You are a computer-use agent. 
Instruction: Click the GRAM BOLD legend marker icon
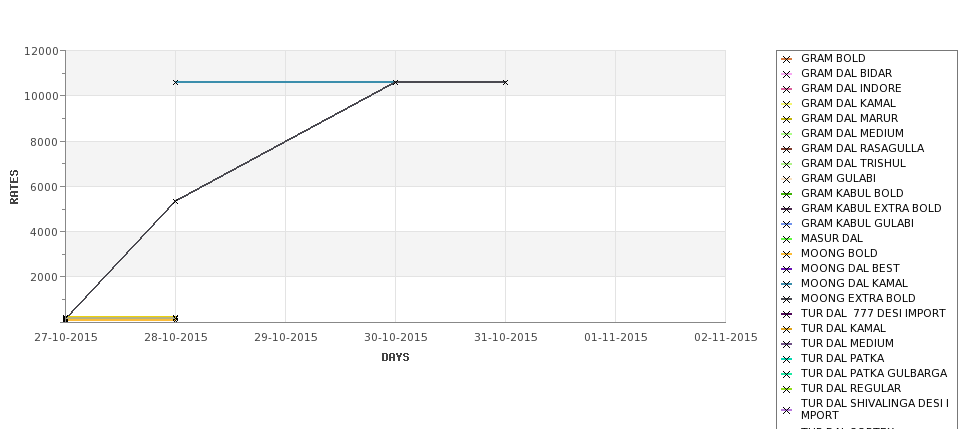pyautogui.click(x=787, y=59)
